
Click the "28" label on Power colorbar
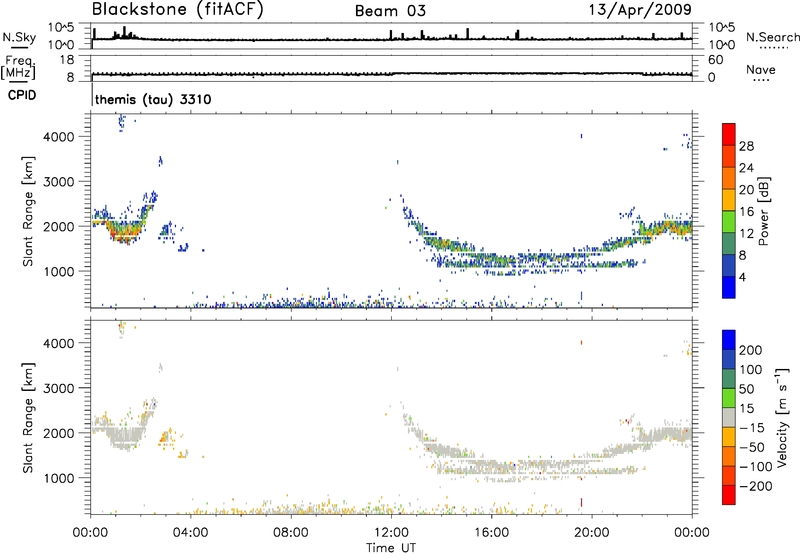(746, 146)
